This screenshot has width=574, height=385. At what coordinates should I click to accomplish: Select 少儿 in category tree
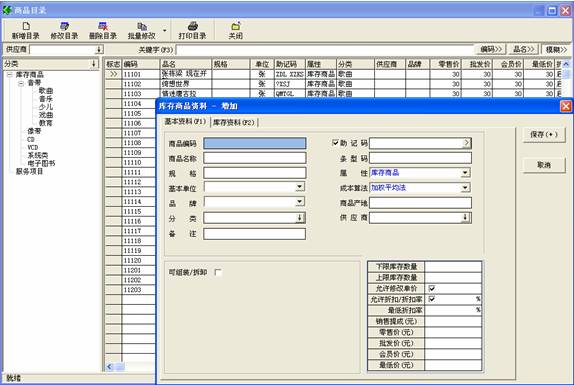46,107
